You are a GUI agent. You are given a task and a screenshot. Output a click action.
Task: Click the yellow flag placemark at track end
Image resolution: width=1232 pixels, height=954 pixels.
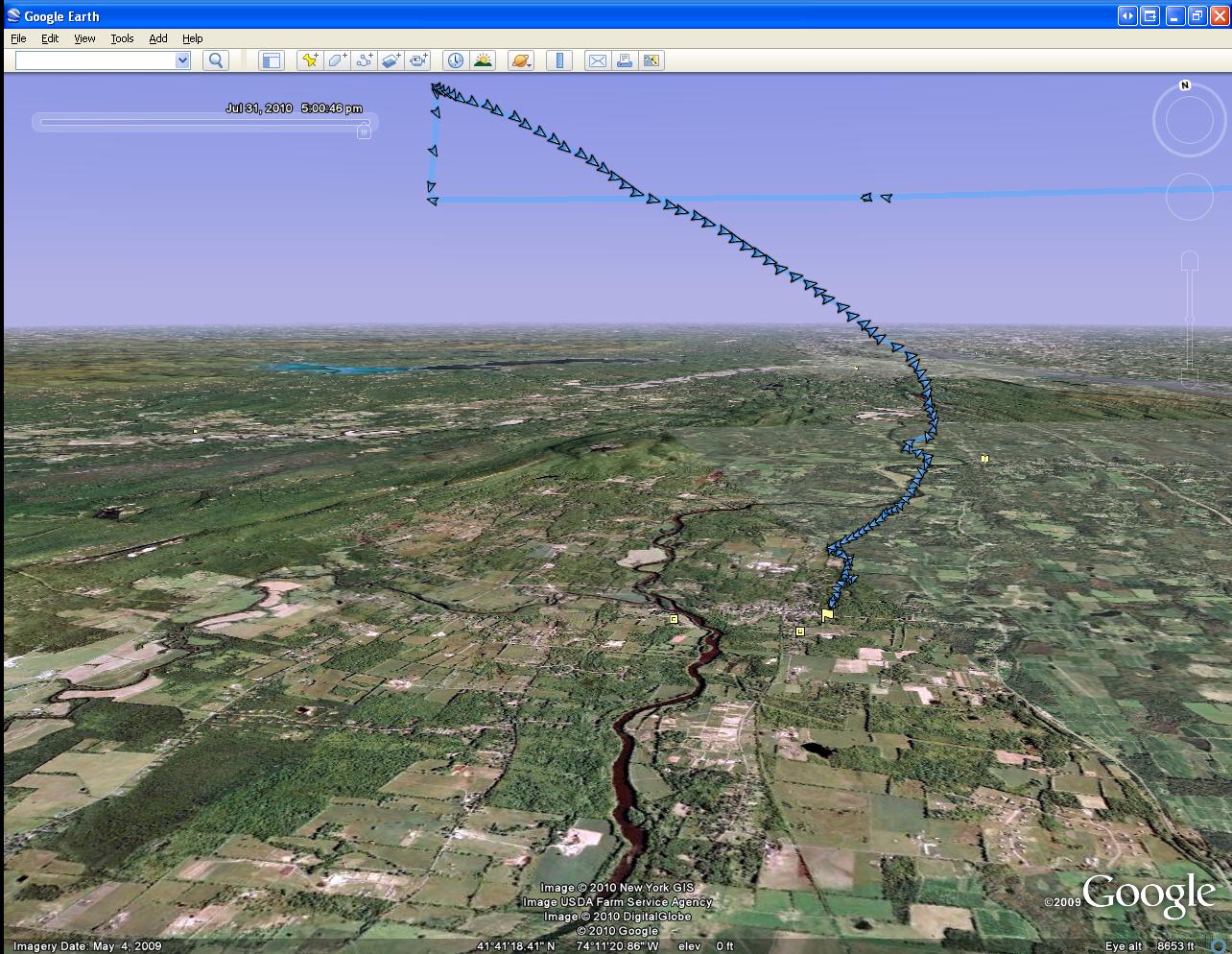pyautogui.click(x=827, y=615)
